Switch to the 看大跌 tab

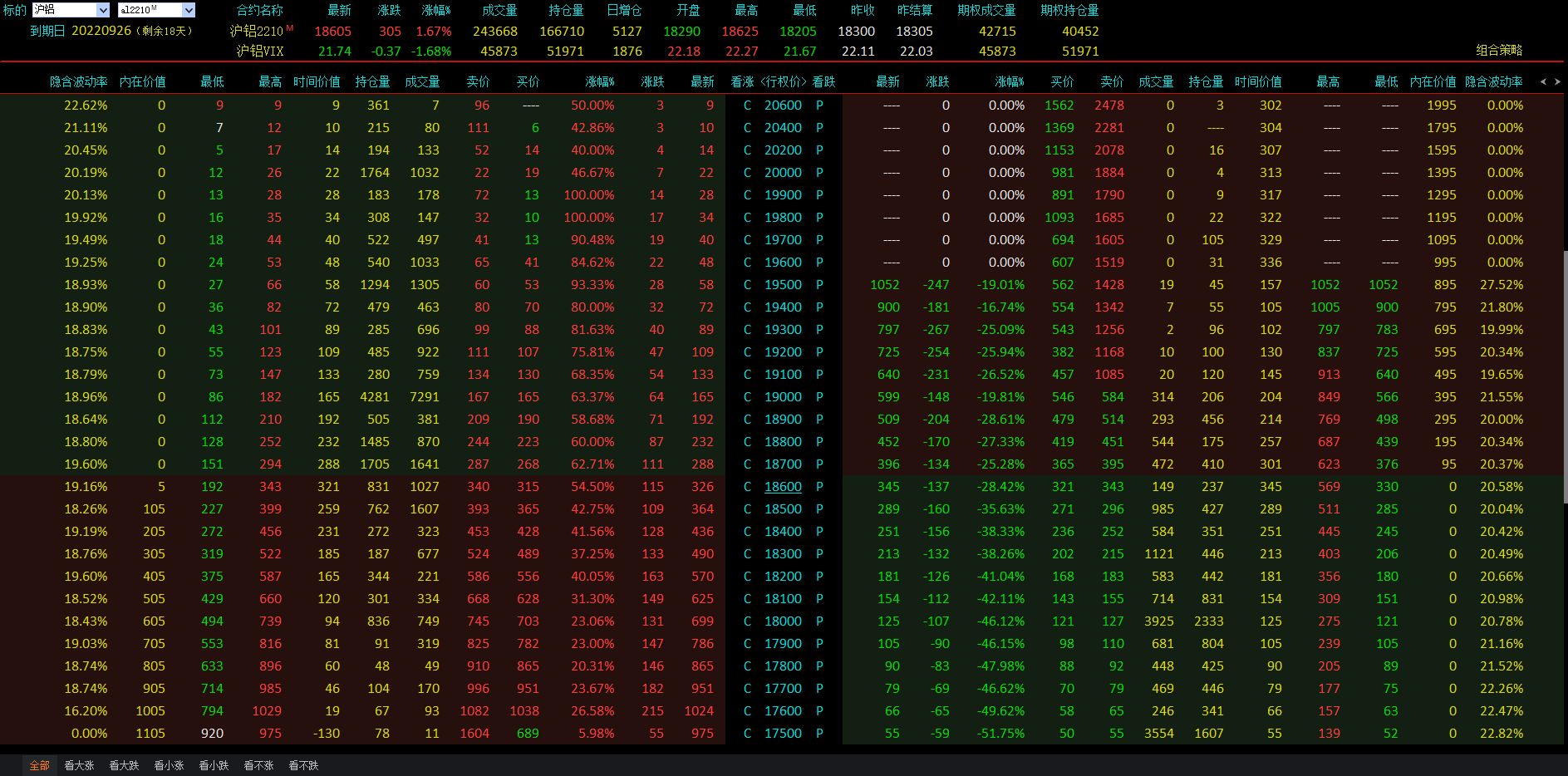pyautogui.click(x=124, y=765)
